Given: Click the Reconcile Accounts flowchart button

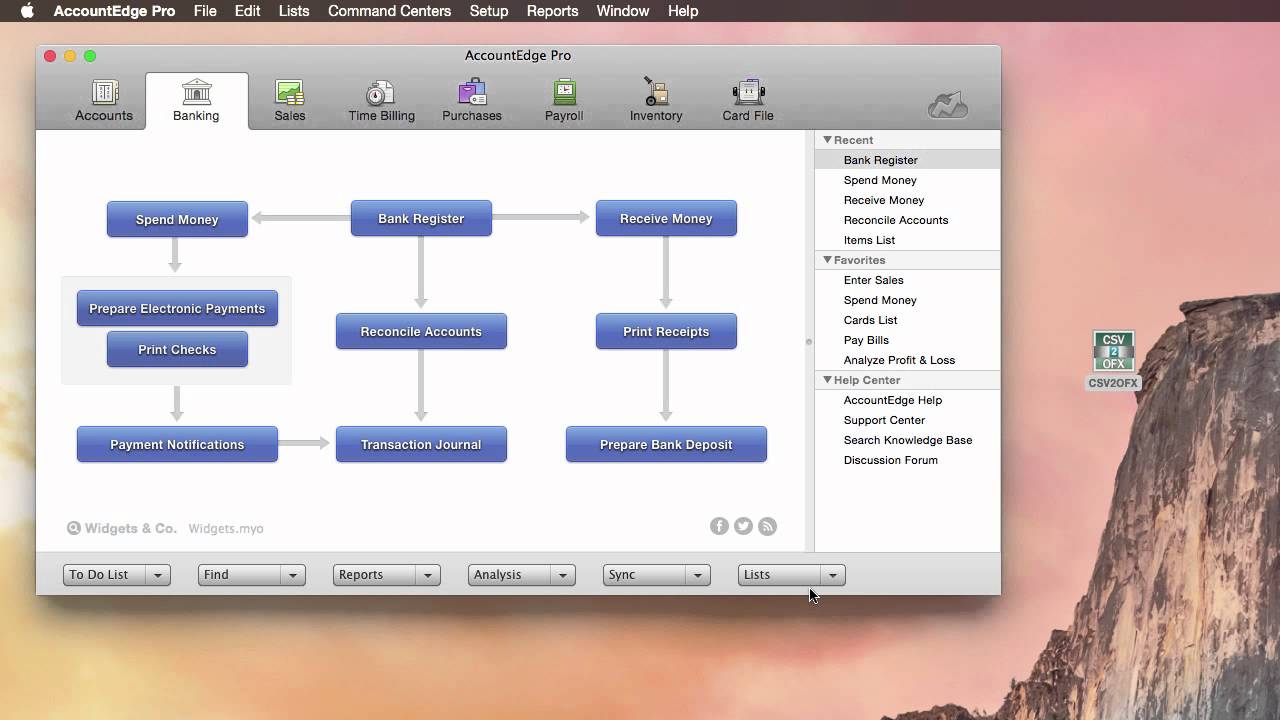Looking at the screenshot, I should point(421,331).
